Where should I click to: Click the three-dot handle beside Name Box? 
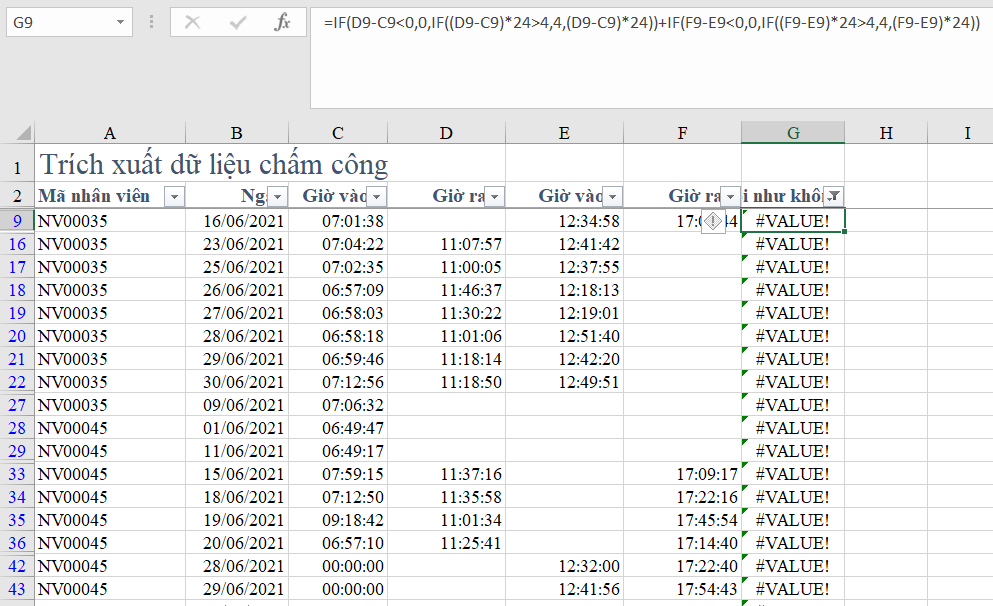[x=151, y=21]
